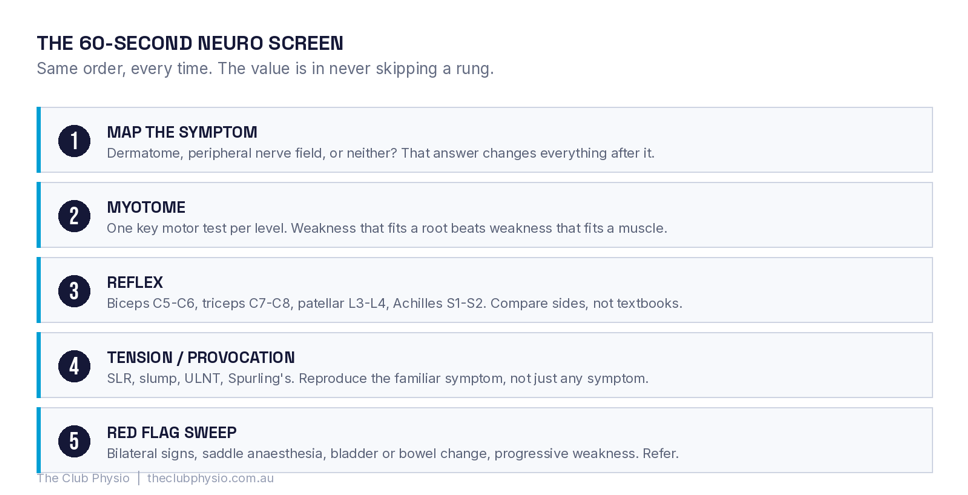Click the dermatome description text in card 1
This screenshot has width=968, height=495.
tap(380, 153)
